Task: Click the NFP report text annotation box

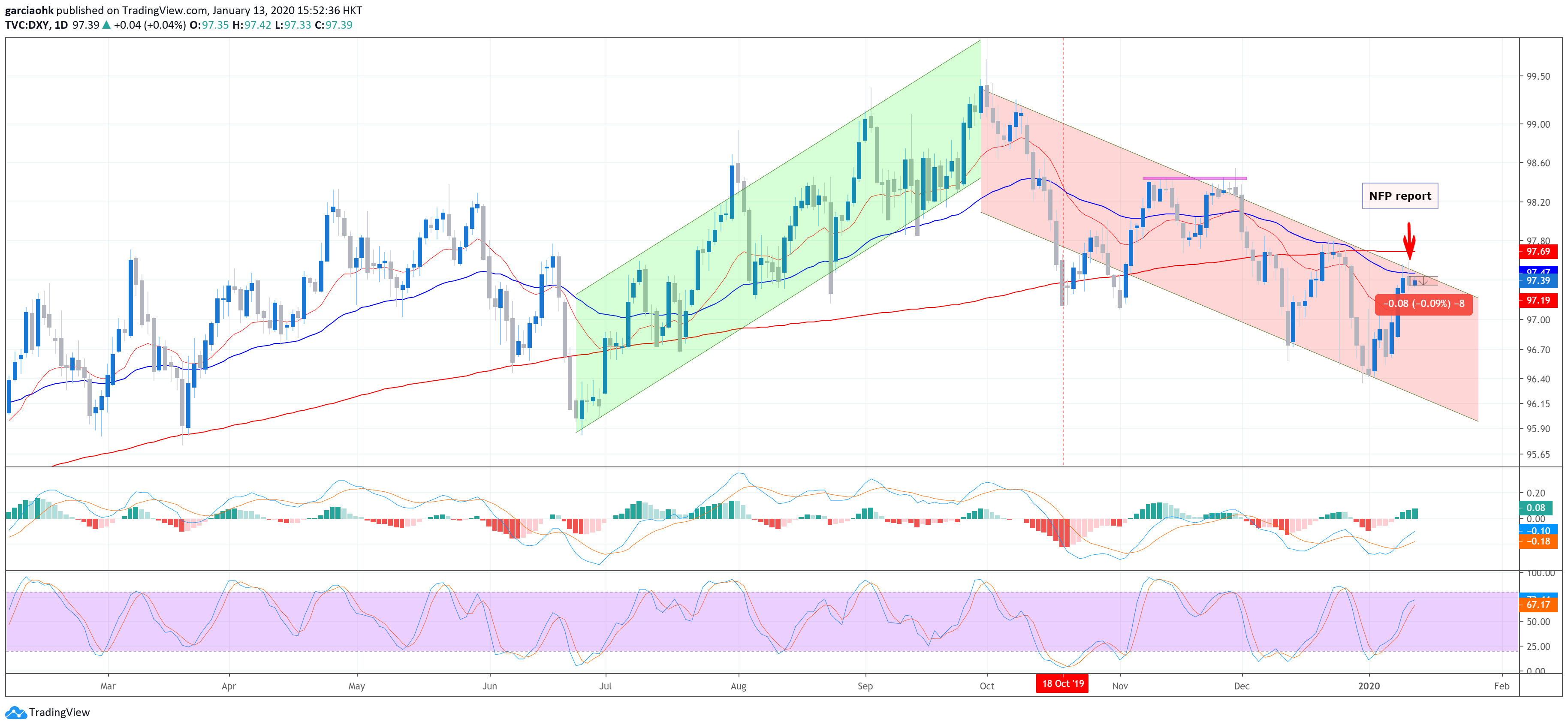Action: click(x=1399, y=196)
